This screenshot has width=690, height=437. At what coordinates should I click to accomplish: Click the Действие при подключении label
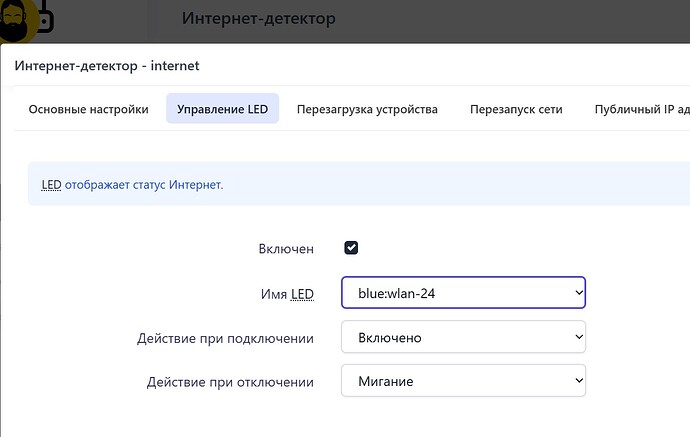(225, 338)
